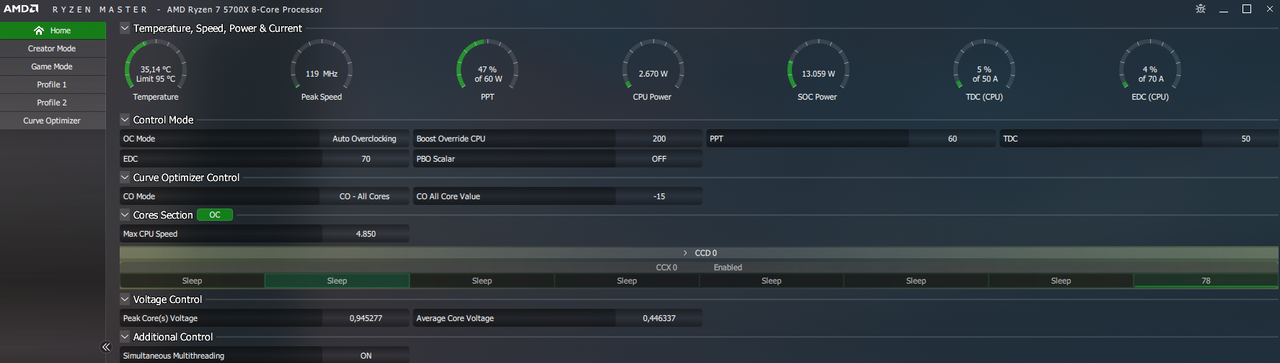Click Peak Core(s) Voltage value 0,945277

coord(365,318)
